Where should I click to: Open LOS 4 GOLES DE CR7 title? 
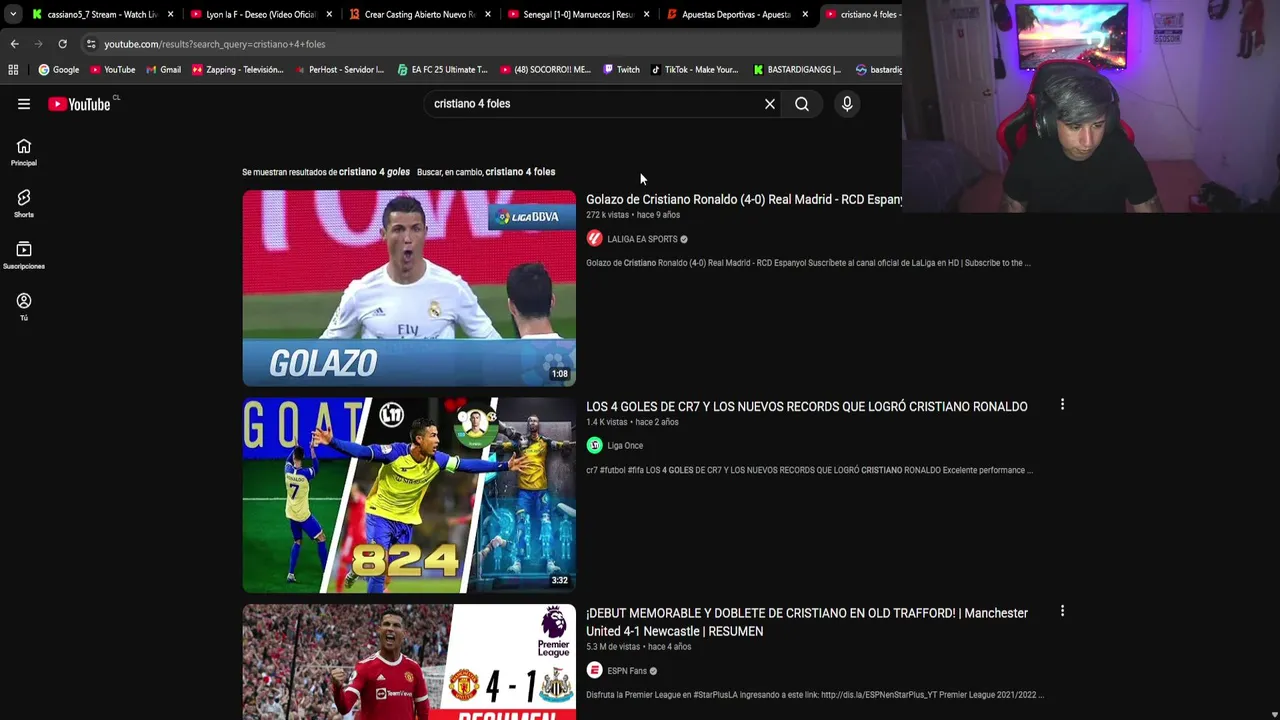(807, 407)
